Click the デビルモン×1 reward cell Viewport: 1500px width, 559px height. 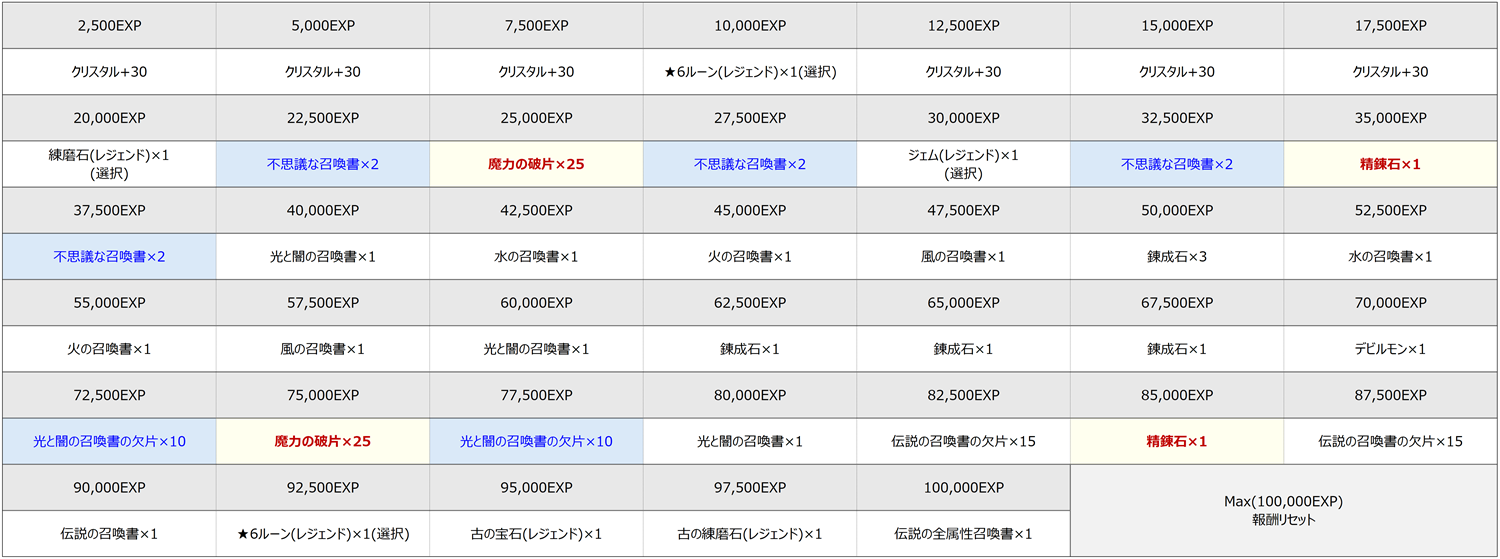tap(1390, 349)
